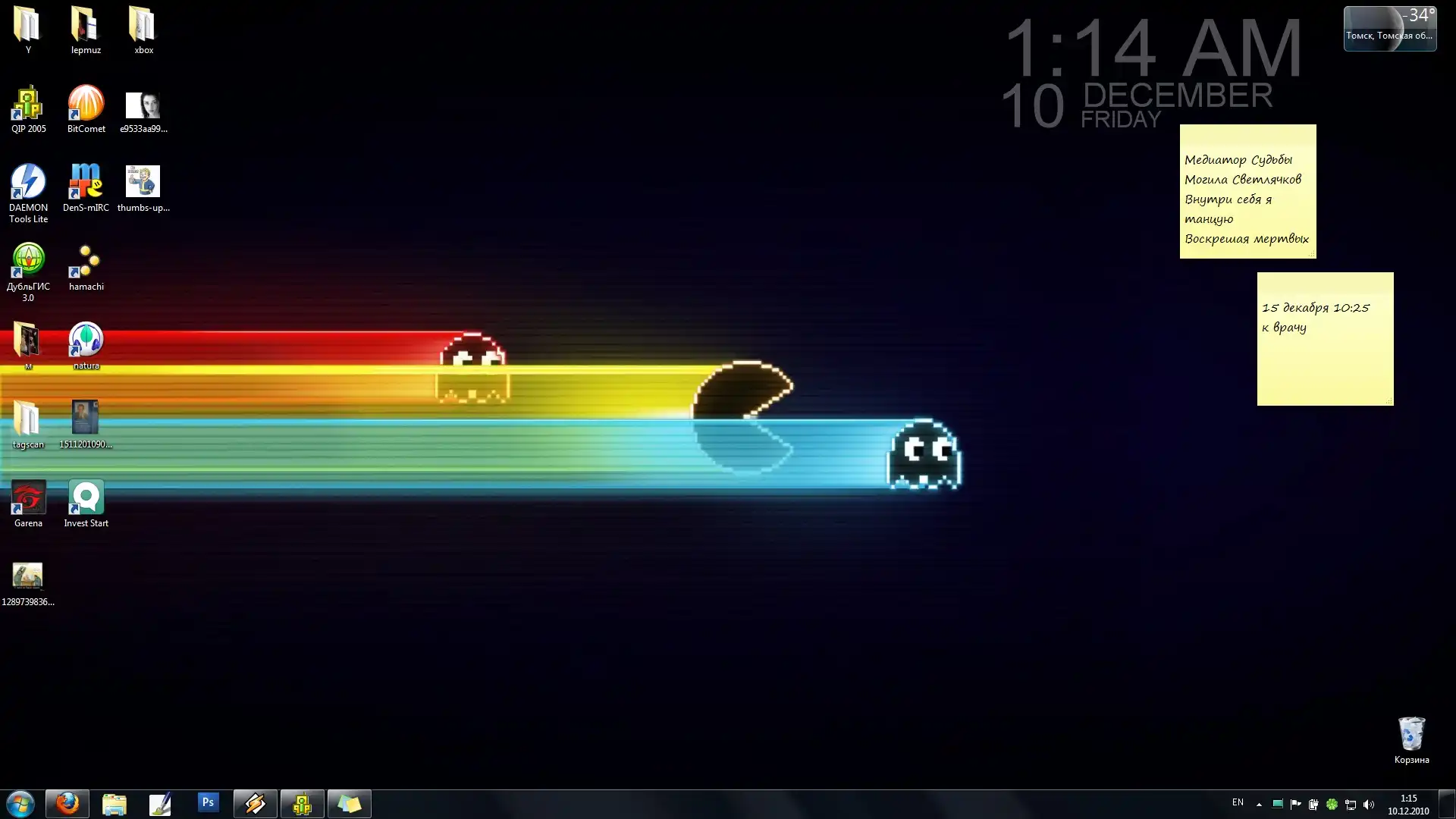Open the taskbar clock and date
This screenshot has height=819, width=1456.
1408,805
